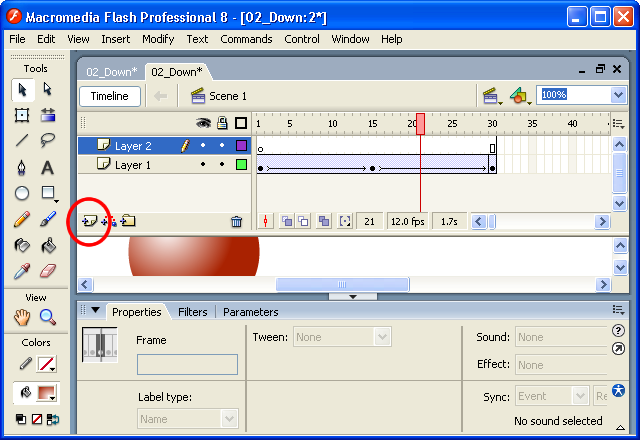Toggle Layer 2 outline color box
The height and width of the screenshot is (440, 640).
(241, 146)
